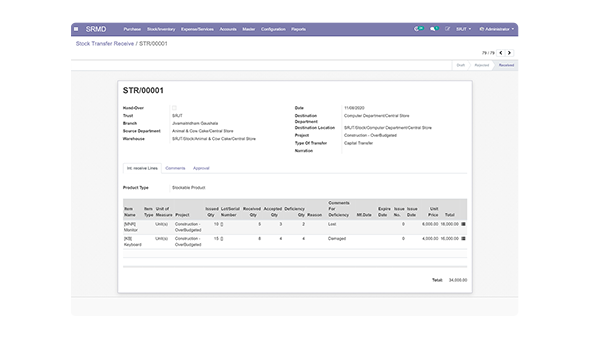Screen dimensions: 590x360
Task: Switch to the Int. receive Lines tab
Action: coord(142,168)
